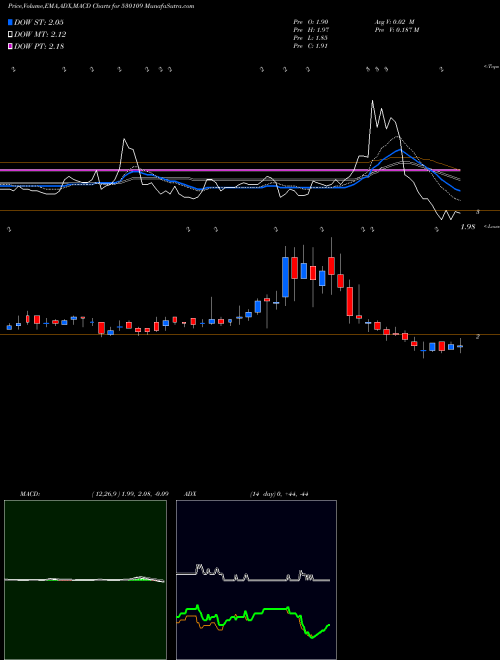Click the '1.98' price label beside the upper chart

coord(468,227)
